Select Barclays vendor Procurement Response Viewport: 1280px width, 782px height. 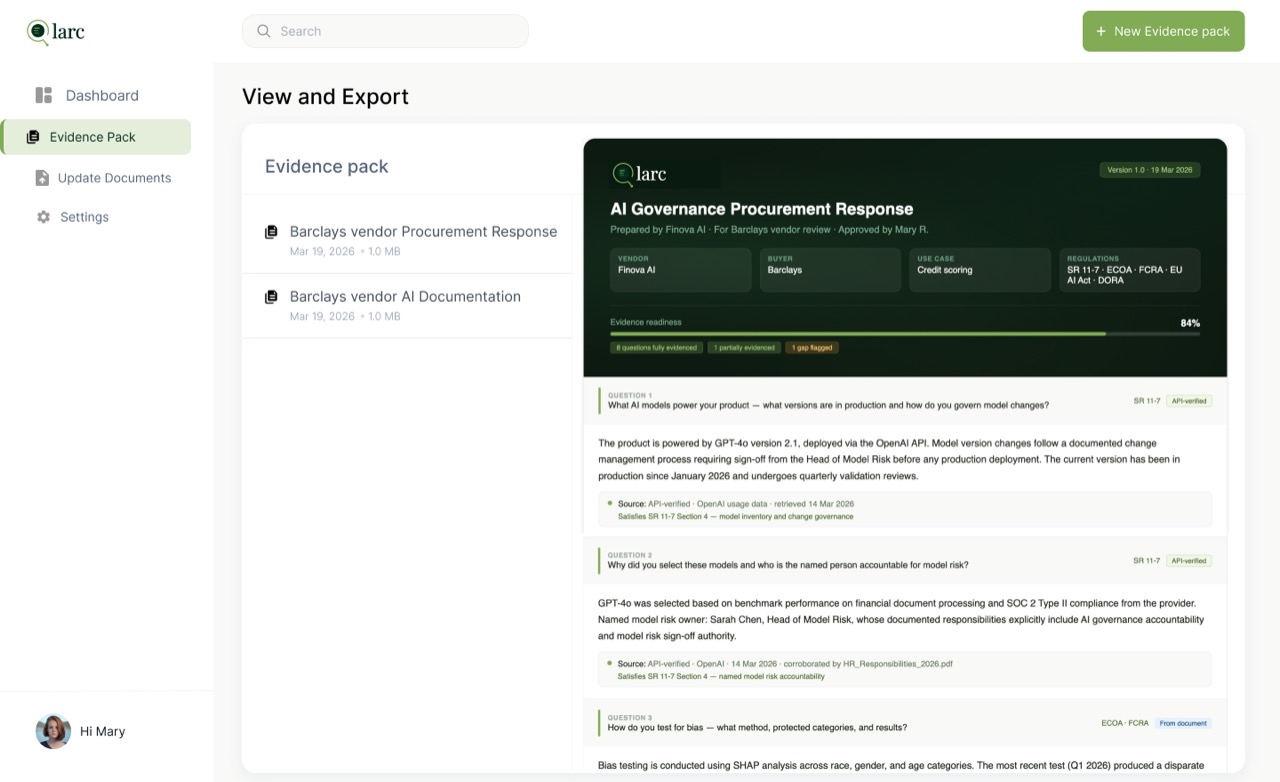[407, 241]
